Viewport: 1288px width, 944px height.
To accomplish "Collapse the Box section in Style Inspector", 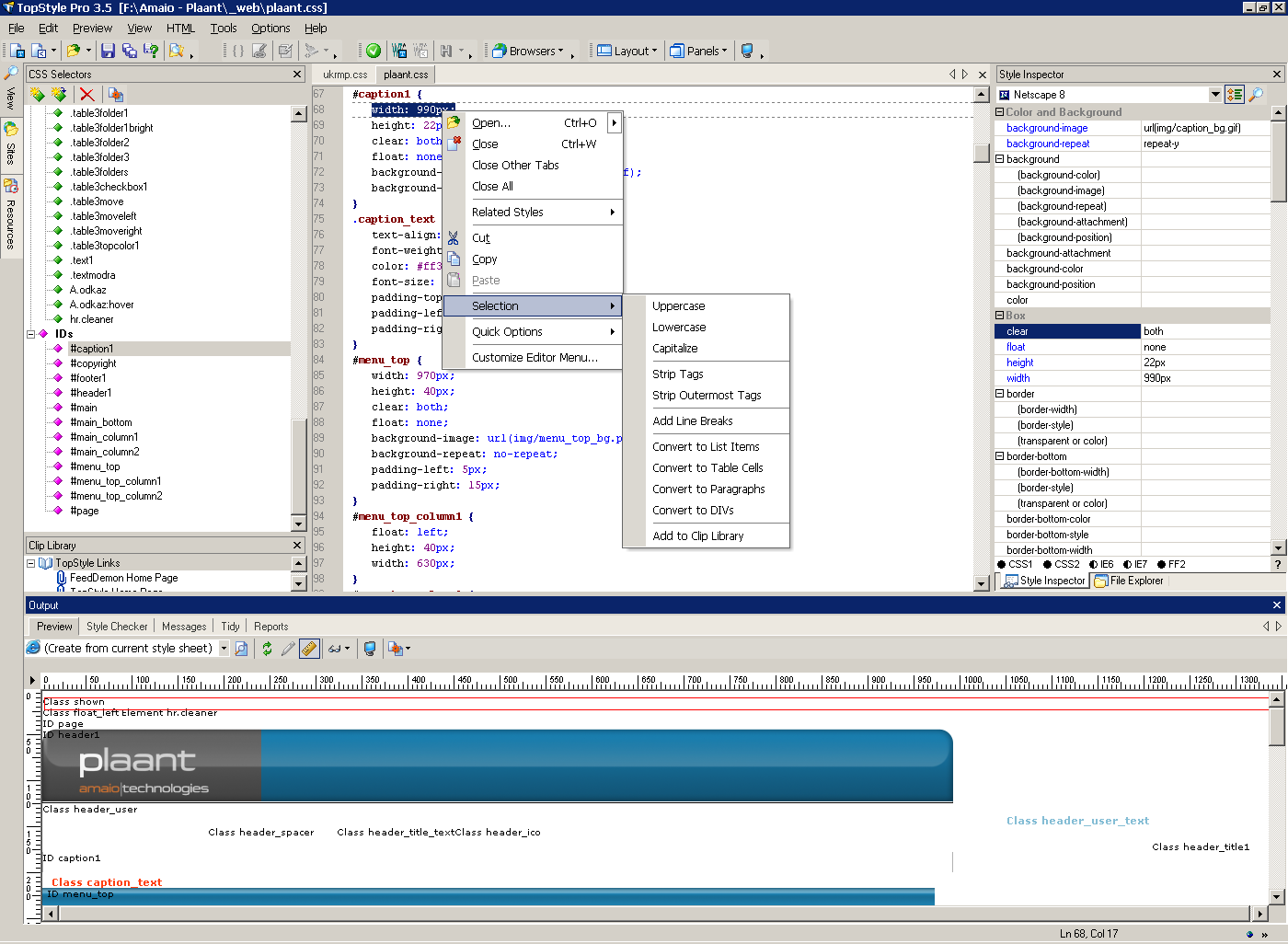I will pyautogui.click(x=1000, y=316).
